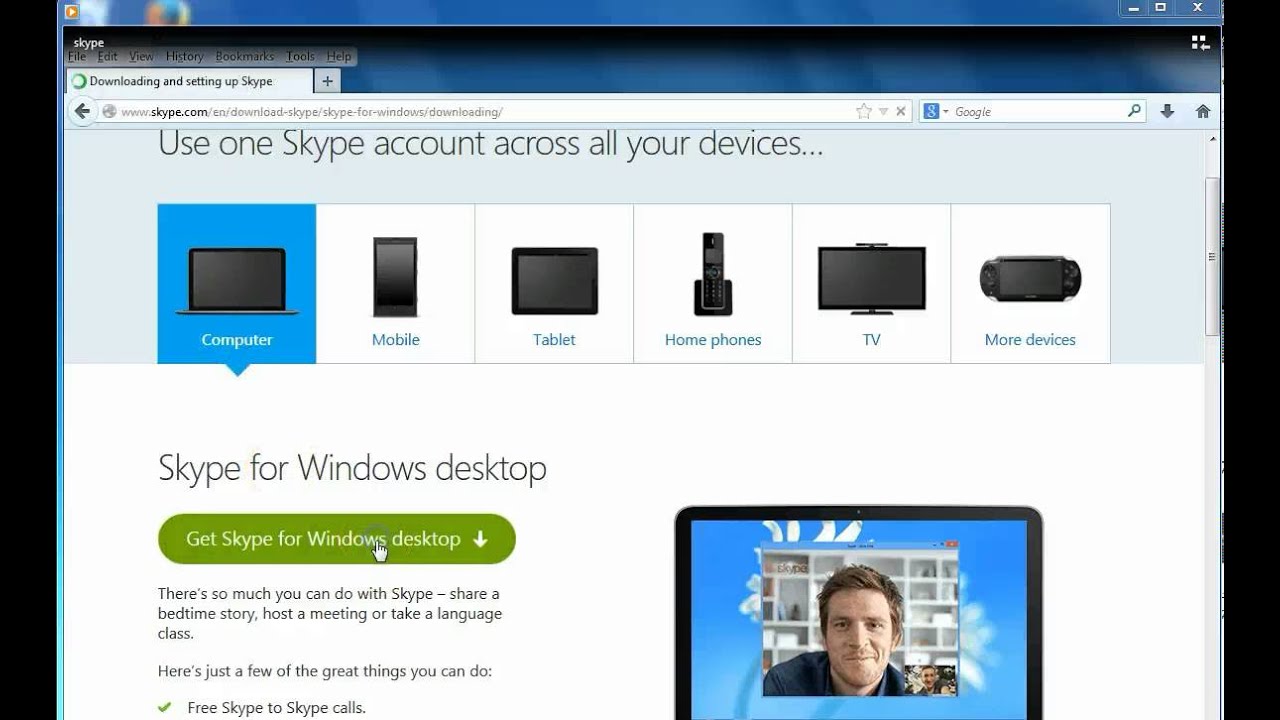Select the Downloading and setting up Skype tab
This screenshot has height=720, width=1280.
click(189, 81)
